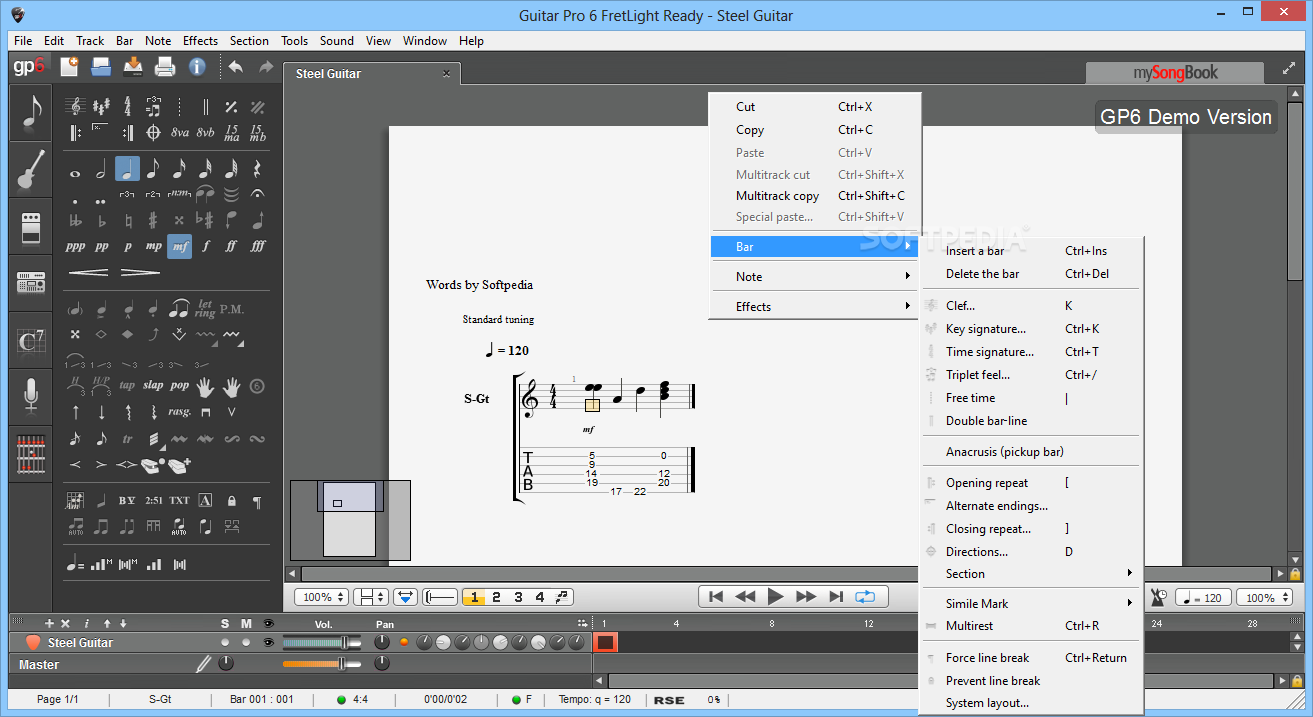Jump to start of score
Screen dimensions: 1313x717
click(x=715, y=597)
